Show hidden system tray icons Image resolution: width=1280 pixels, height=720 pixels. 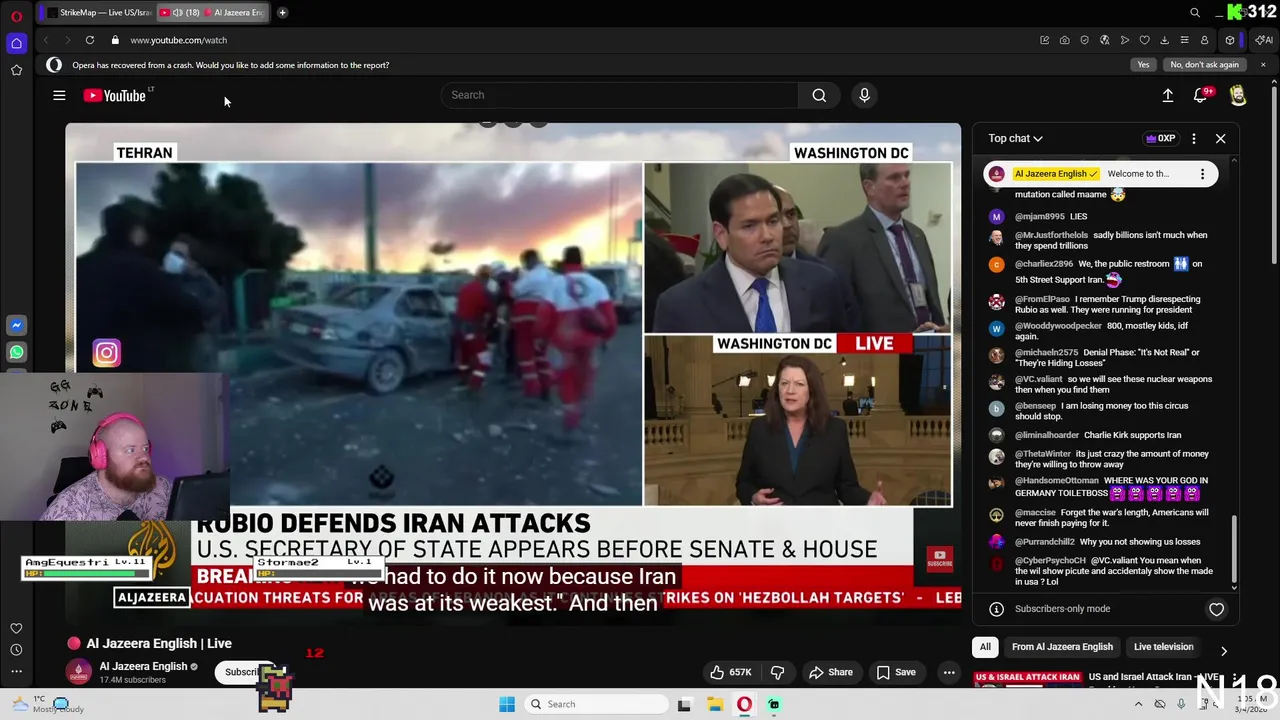[1138, 704]
